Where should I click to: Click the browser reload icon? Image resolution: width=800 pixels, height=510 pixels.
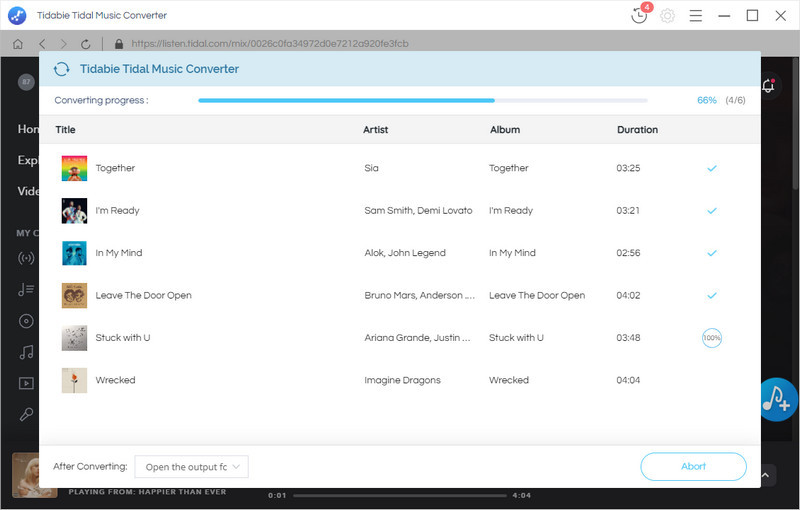click(x=86, y=44)
